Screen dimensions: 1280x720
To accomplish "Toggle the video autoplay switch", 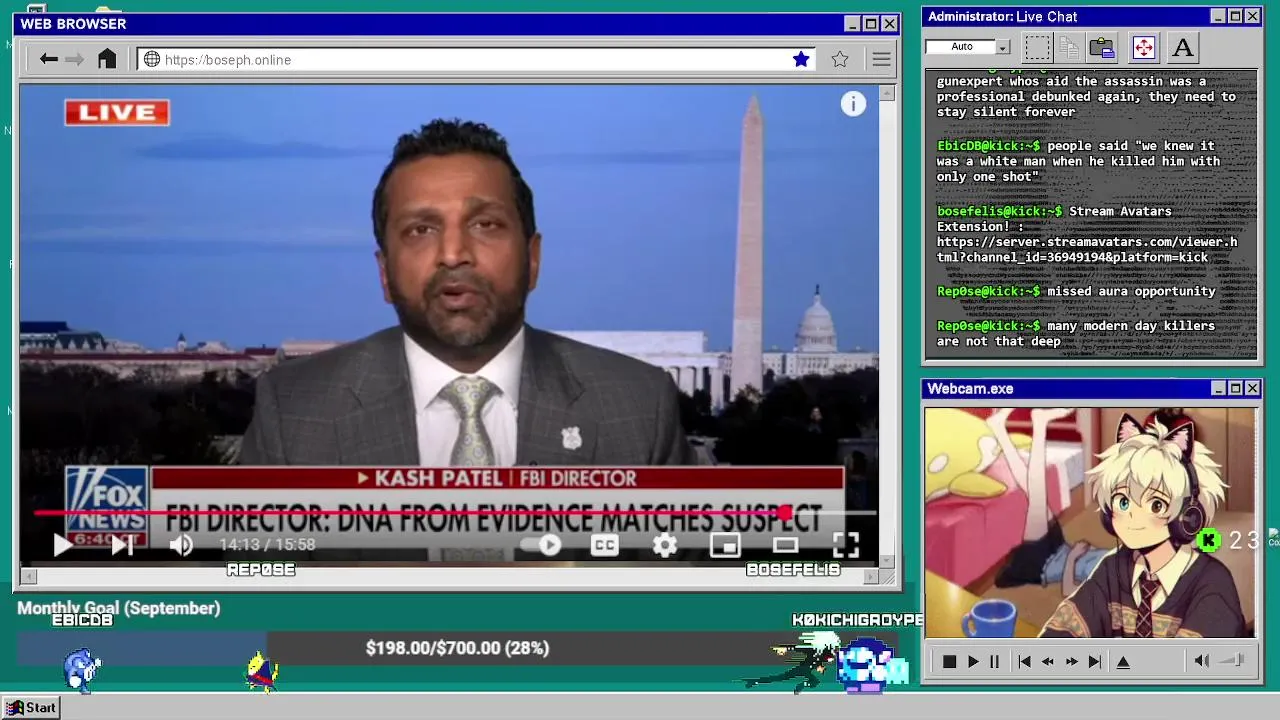I will point(541,545).
